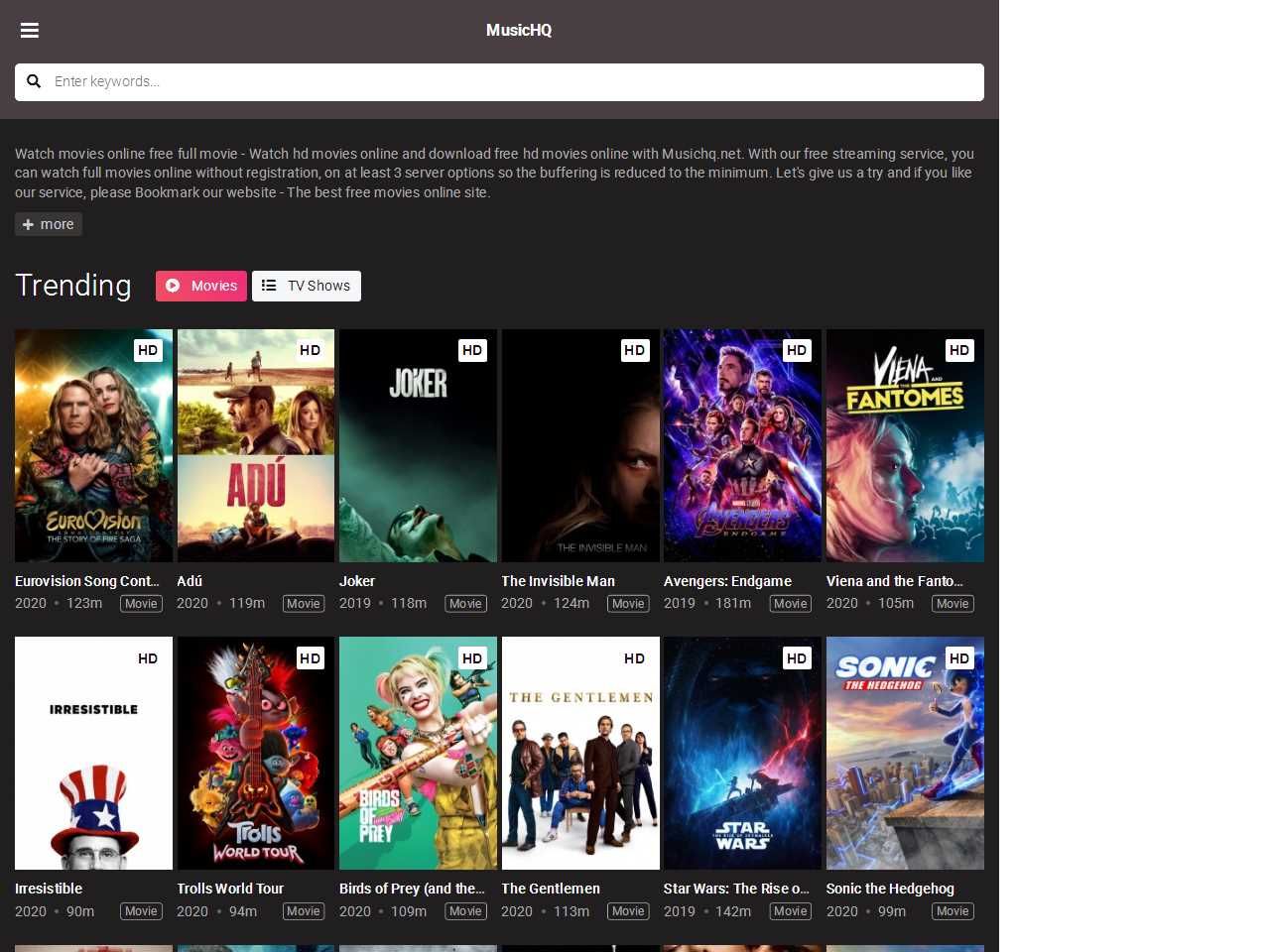Click the HD badge on Birds of Prey
The image size is (1270, 952).
[x=472, y=658]
